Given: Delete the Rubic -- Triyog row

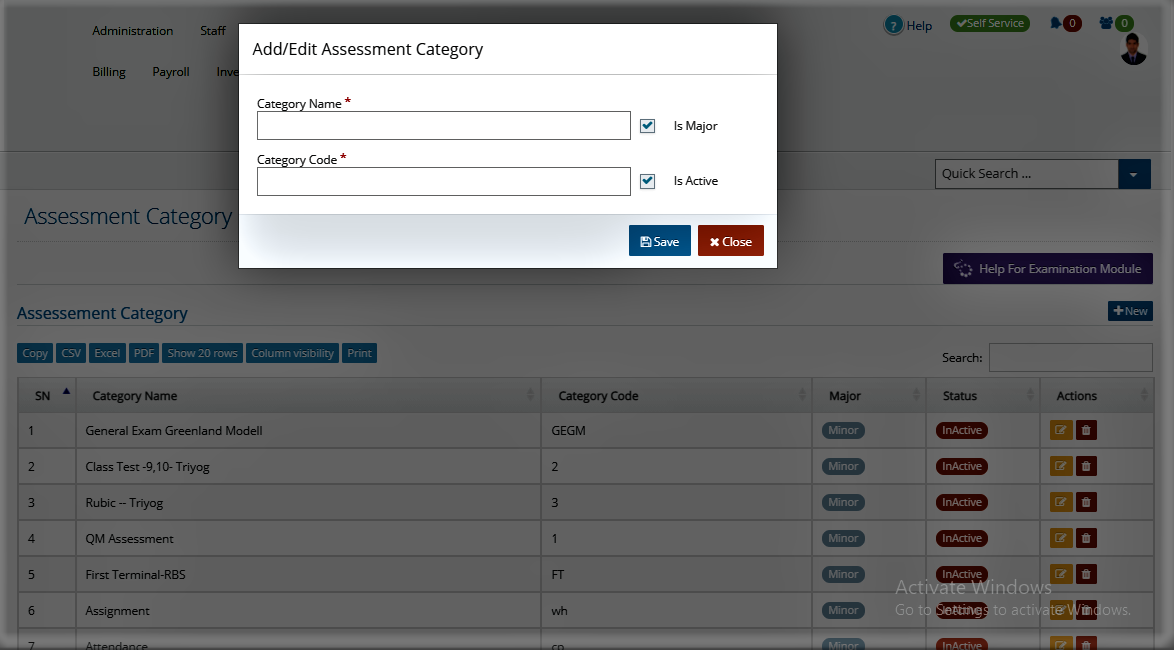Looking at the screenshot, I should [x=1086, y=502].
